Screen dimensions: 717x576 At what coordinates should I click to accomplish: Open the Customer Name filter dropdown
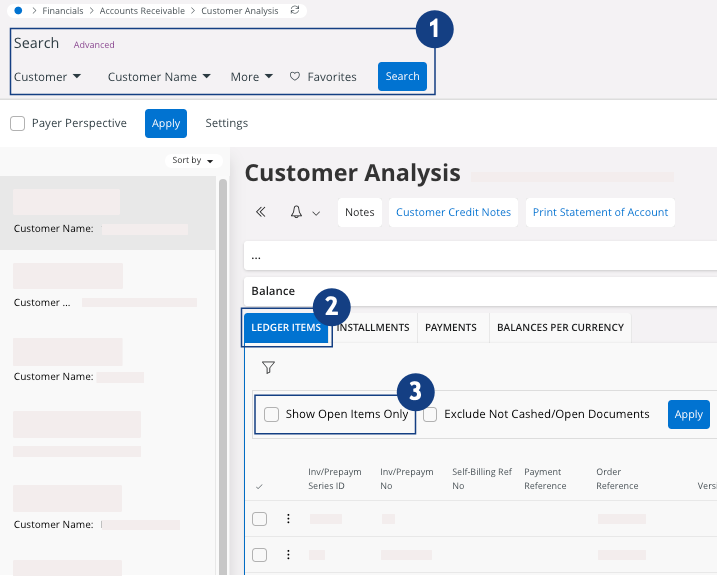tap(159, 77)
